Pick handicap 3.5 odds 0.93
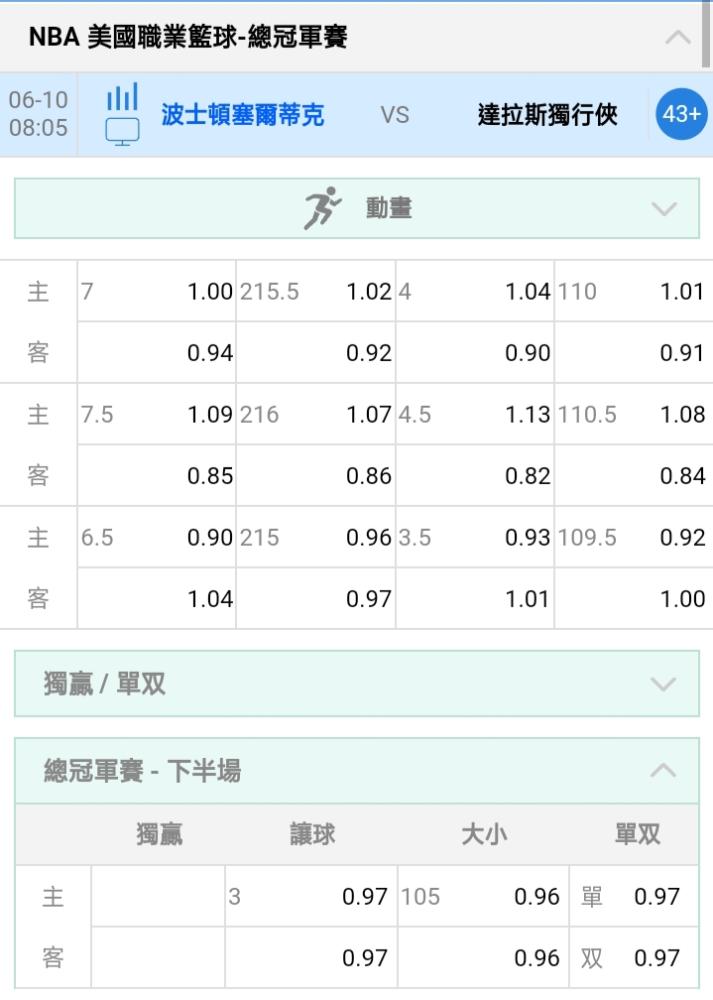 [x=474, y=538]
